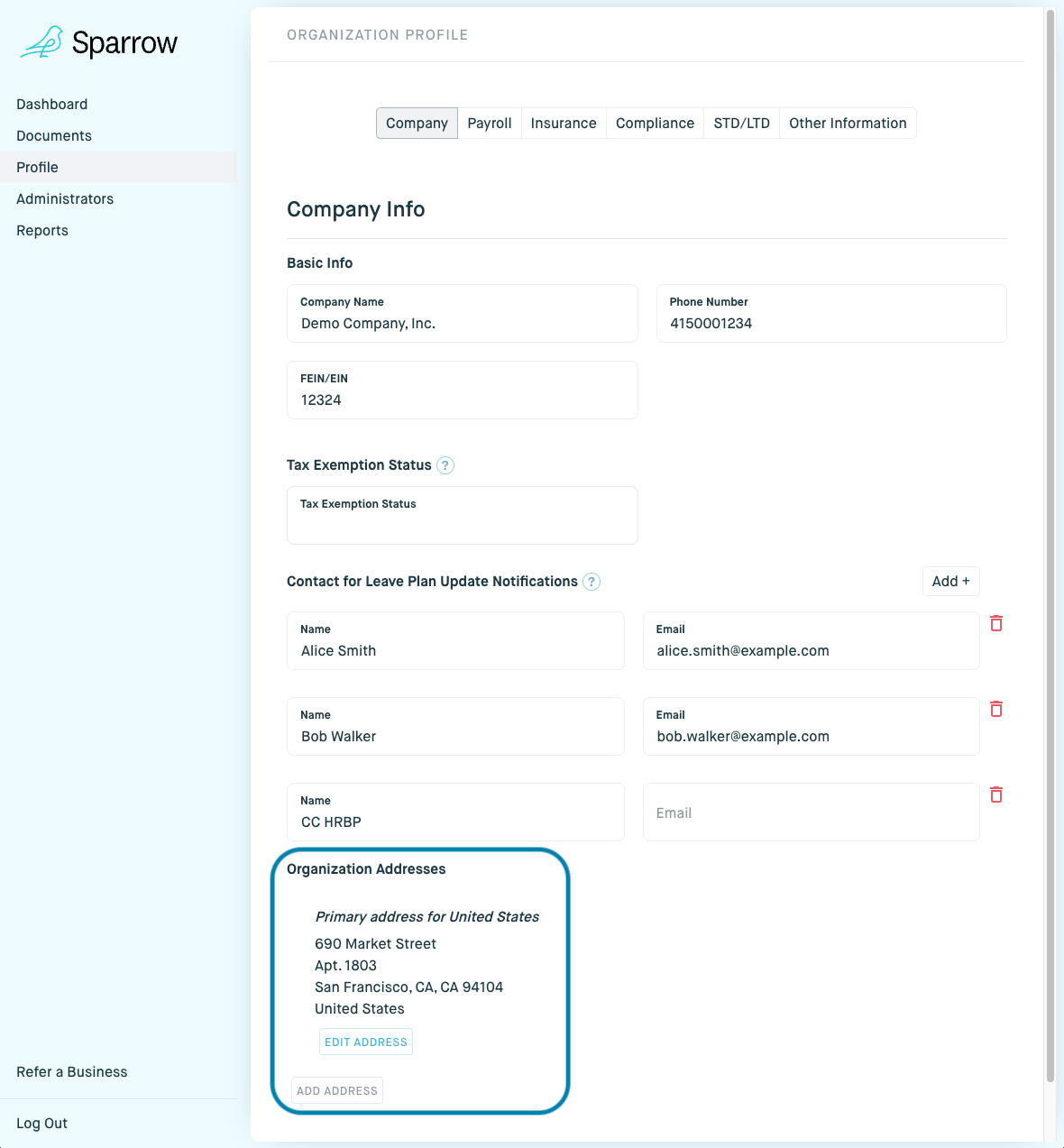1064x1148 pixels.
Task: Open Tax Exemption Status help tooltip
Action: click(x=445, y=465)
